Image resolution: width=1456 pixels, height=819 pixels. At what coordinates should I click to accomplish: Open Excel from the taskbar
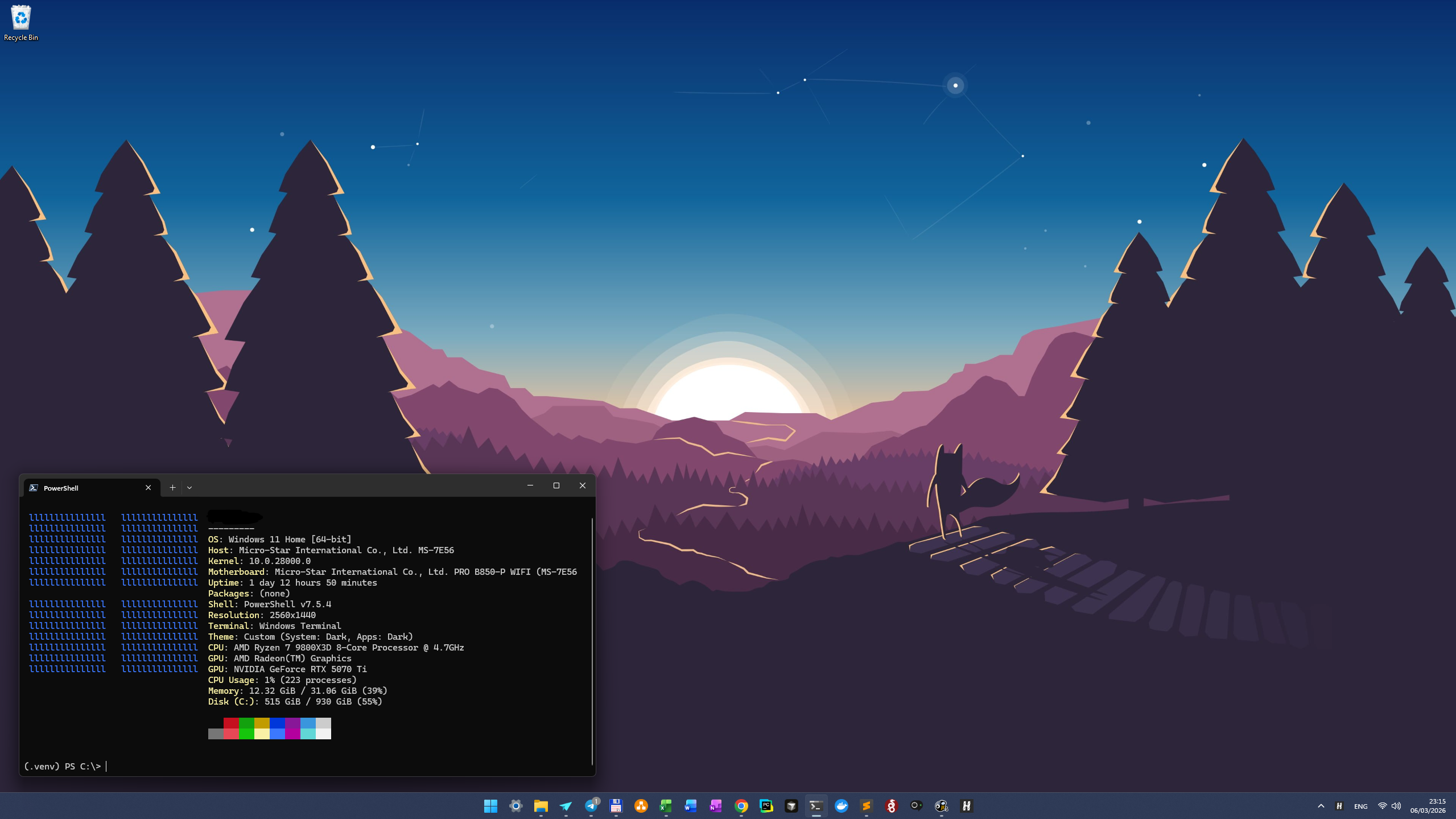tap(666, 806)
